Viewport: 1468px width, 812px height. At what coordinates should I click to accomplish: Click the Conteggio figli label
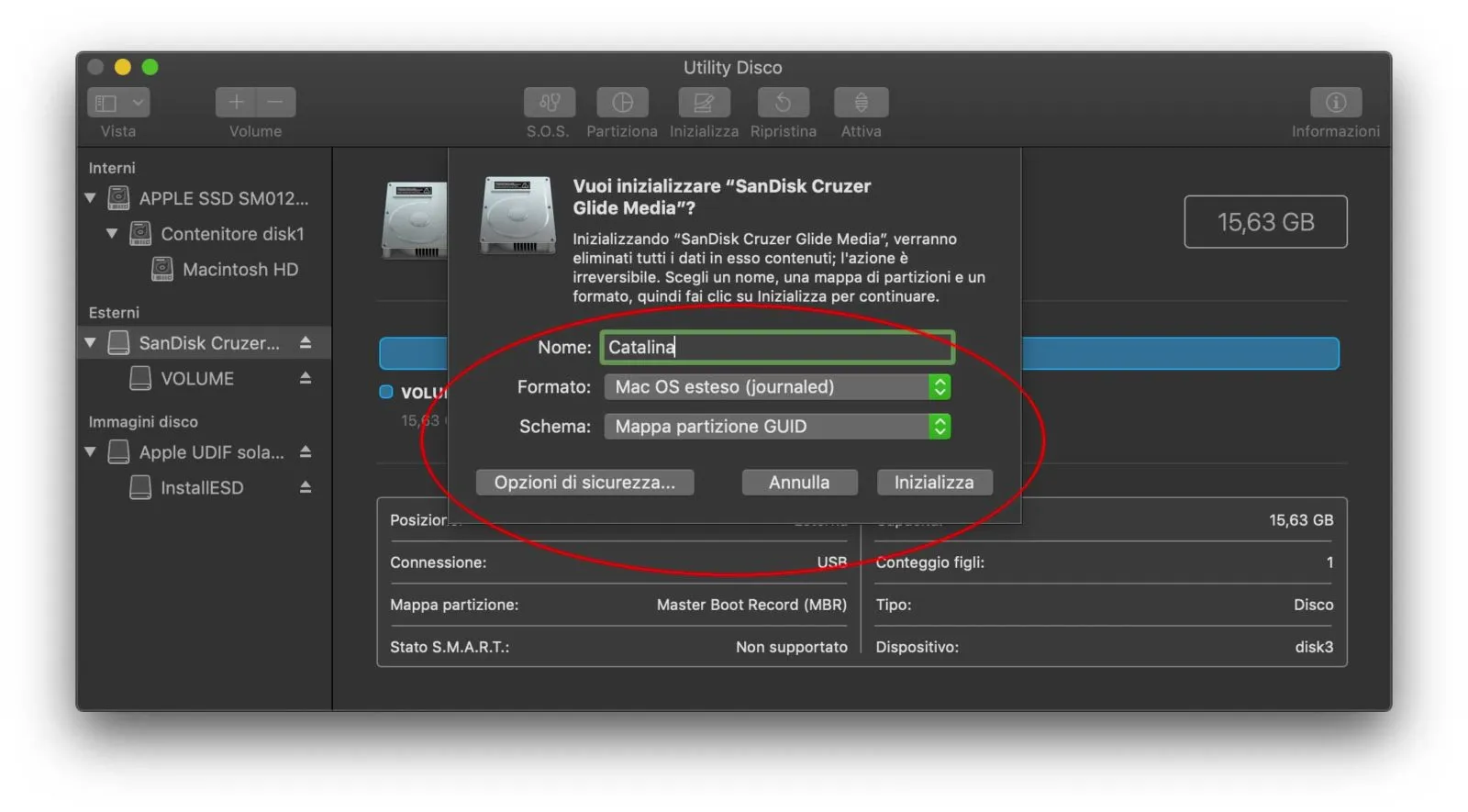pyautogui.click(x=929, y=562)
